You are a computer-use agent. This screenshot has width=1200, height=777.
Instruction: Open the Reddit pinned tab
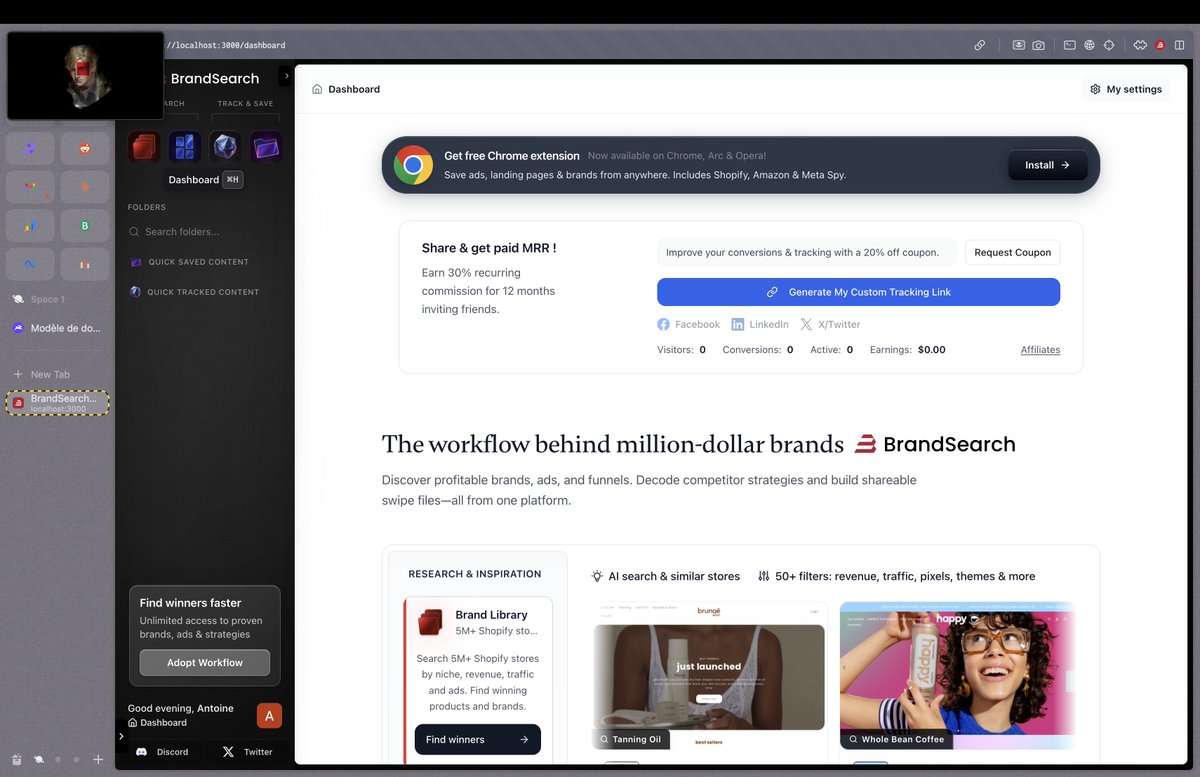(85, 148)
